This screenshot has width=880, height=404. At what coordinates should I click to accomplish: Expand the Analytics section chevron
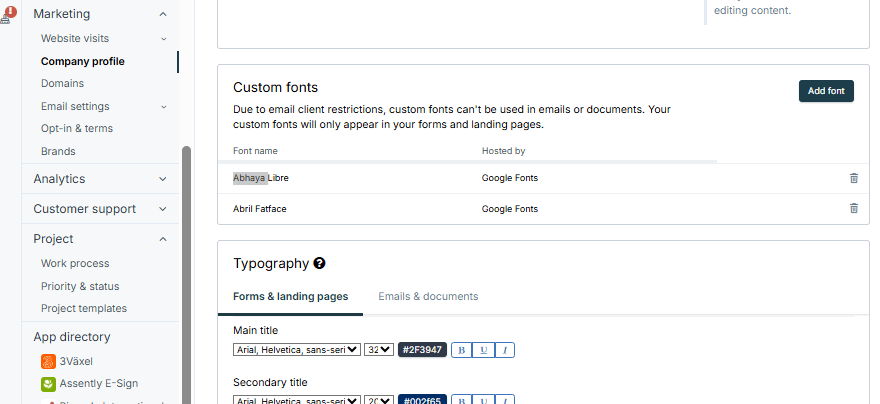click(163, 179)
